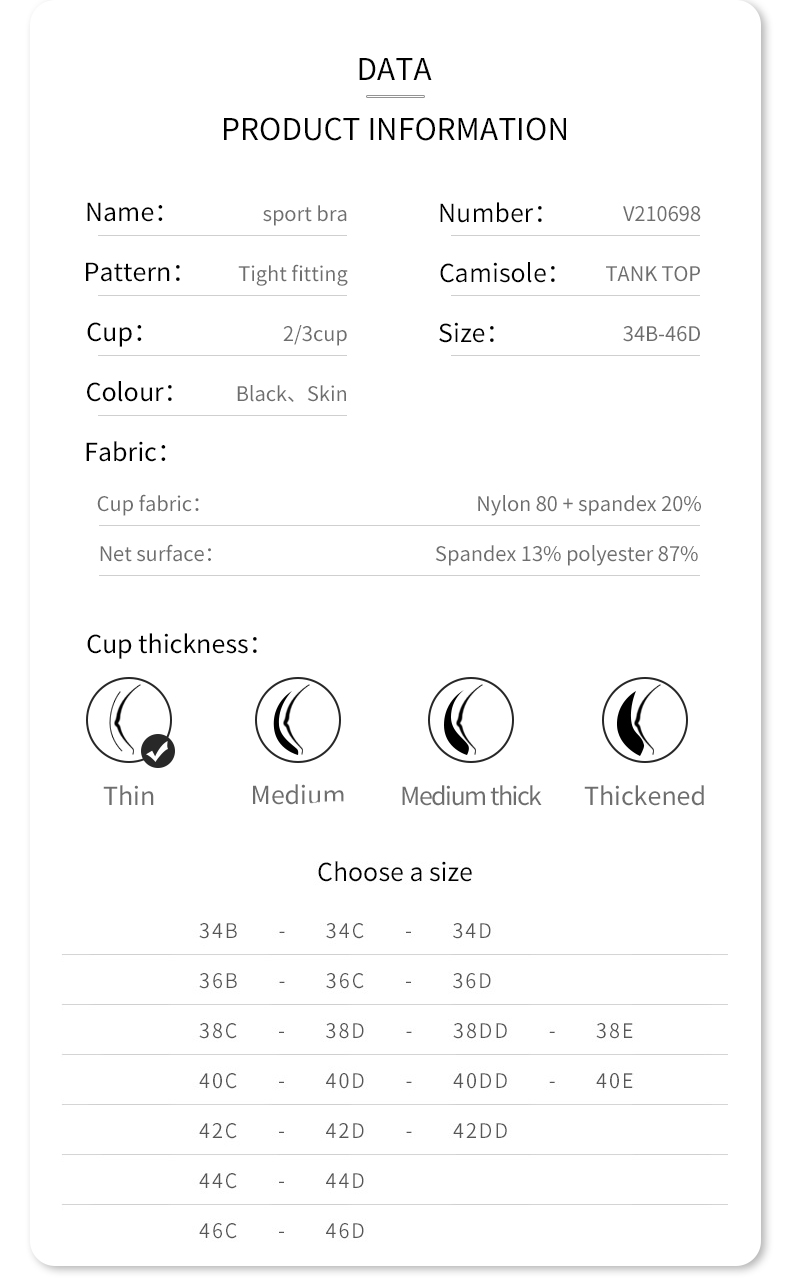790x1287 pixels.
Task: Click the size range 34B-46D value
Action: pyautogui.click(x=661, y=334)
